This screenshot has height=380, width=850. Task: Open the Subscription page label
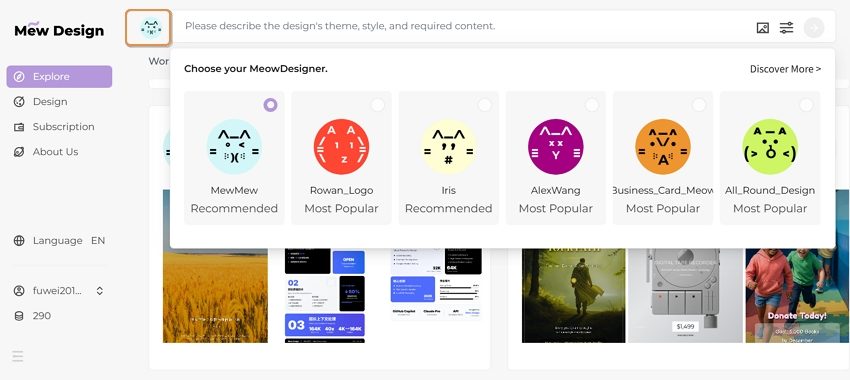[x=63, y=127]
